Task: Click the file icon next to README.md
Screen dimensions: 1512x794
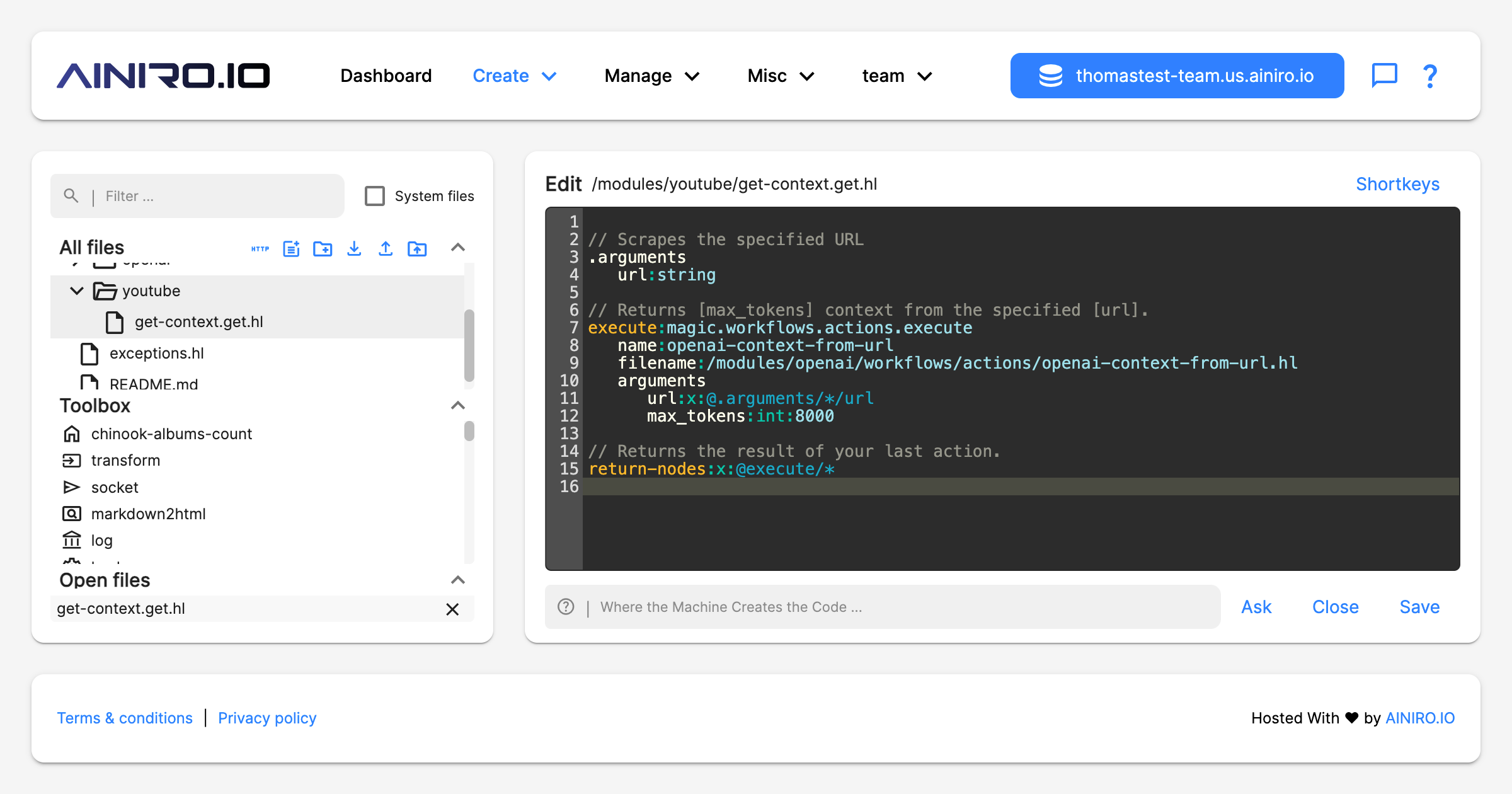Action: point(89,382)
